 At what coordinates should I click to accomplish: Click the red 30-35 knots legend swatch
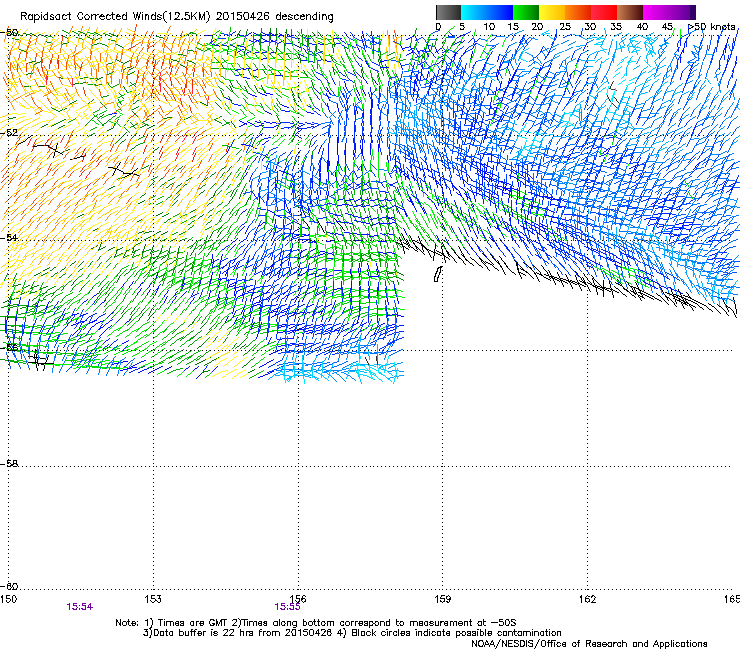click(x=604, y=12)
